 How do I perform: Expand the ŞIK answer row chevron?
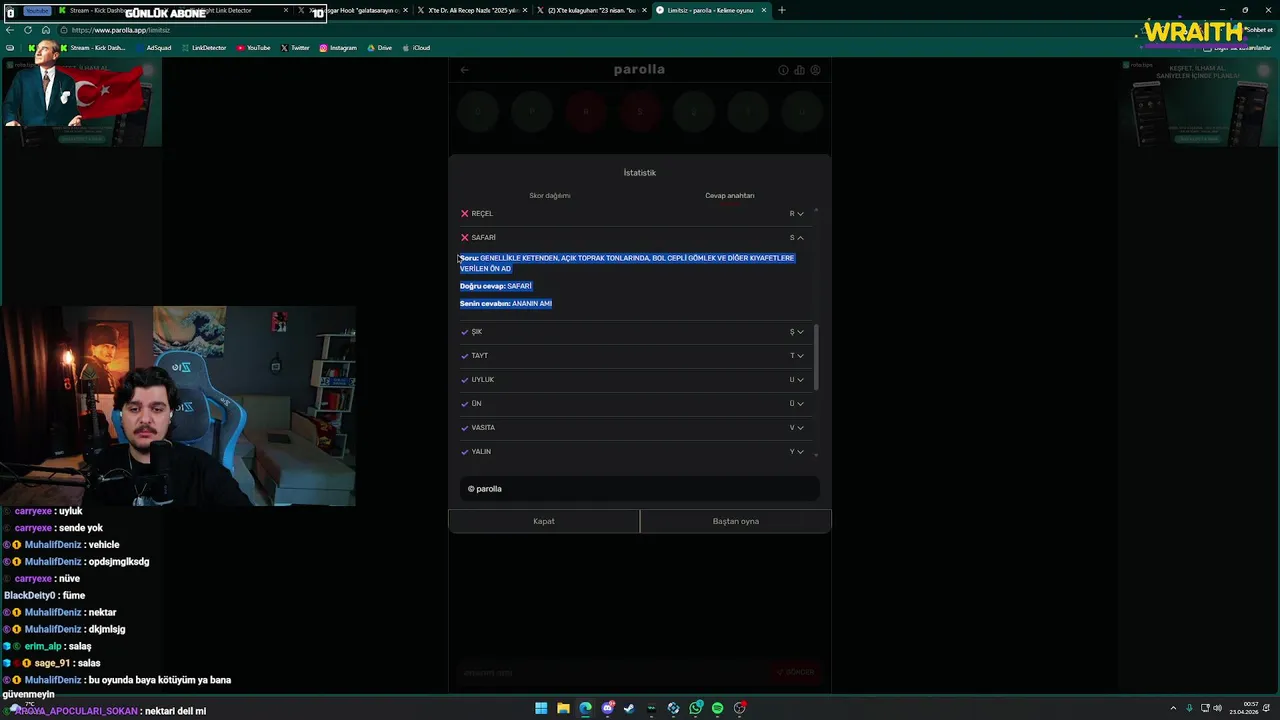point(800,332)
